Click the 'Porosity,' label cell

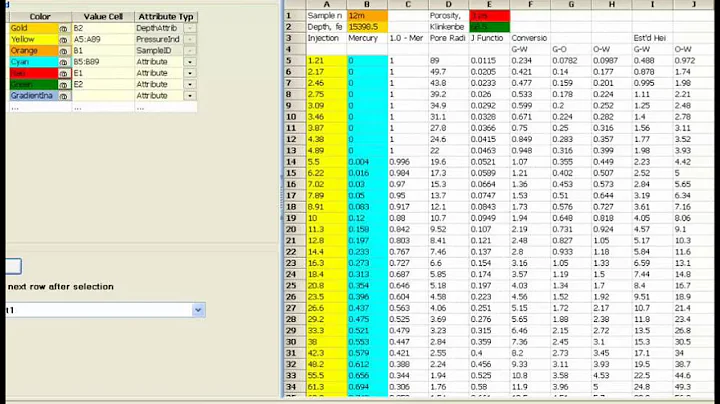449,16
